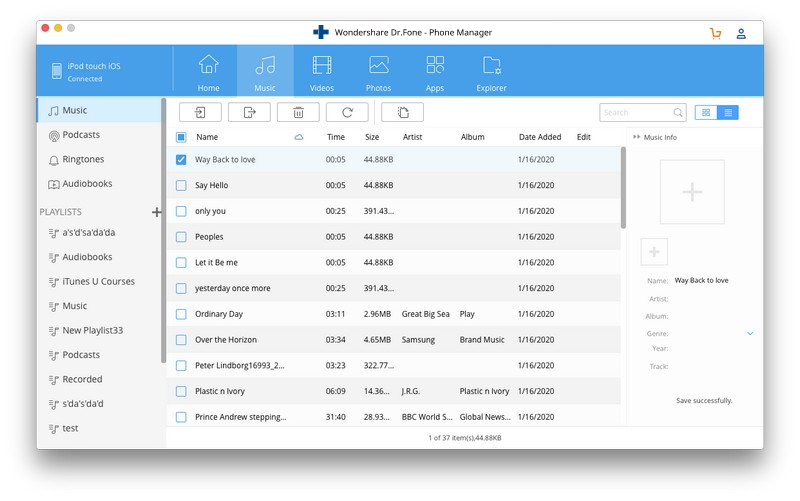Image resolution: width=800 pixels, height=501 pixels.
Task: Open the iTunes U Courses playlist
Action: point(99,282)
